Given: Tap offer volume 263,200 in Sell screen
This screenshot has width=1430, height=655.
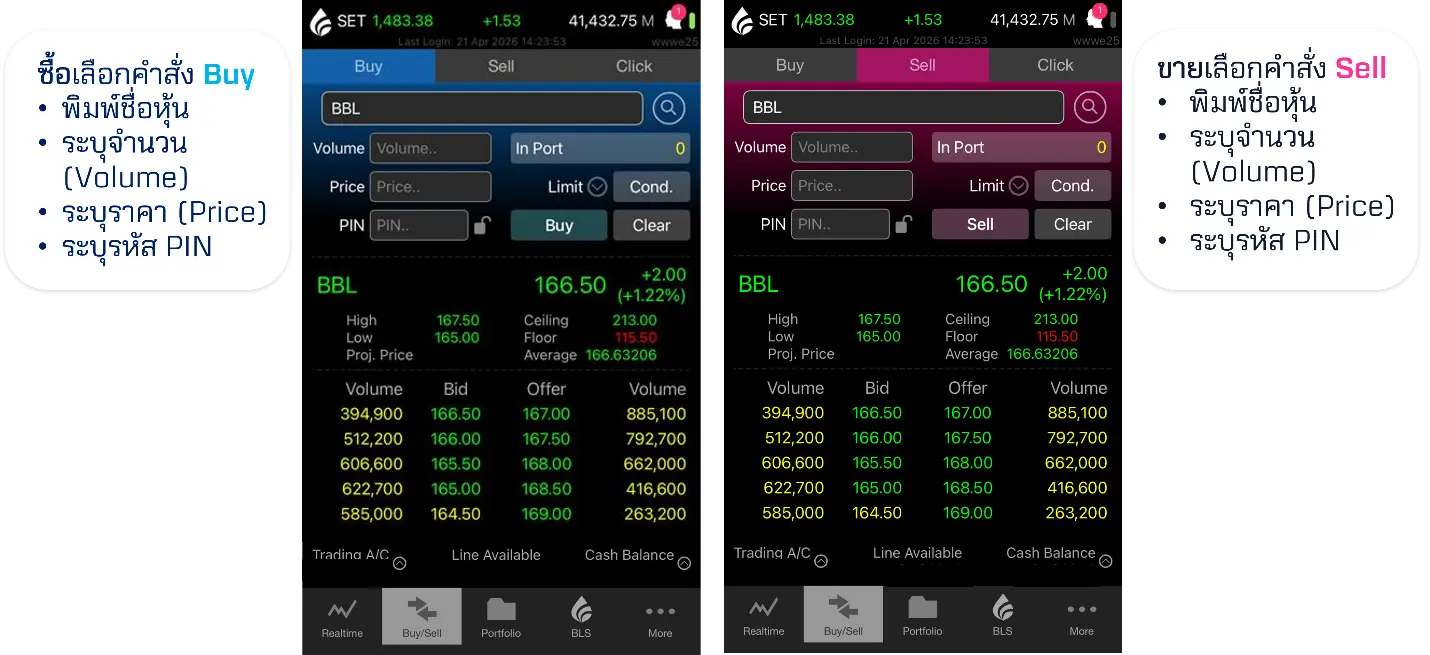Looking at the screenshot, I should (1077, 513).
